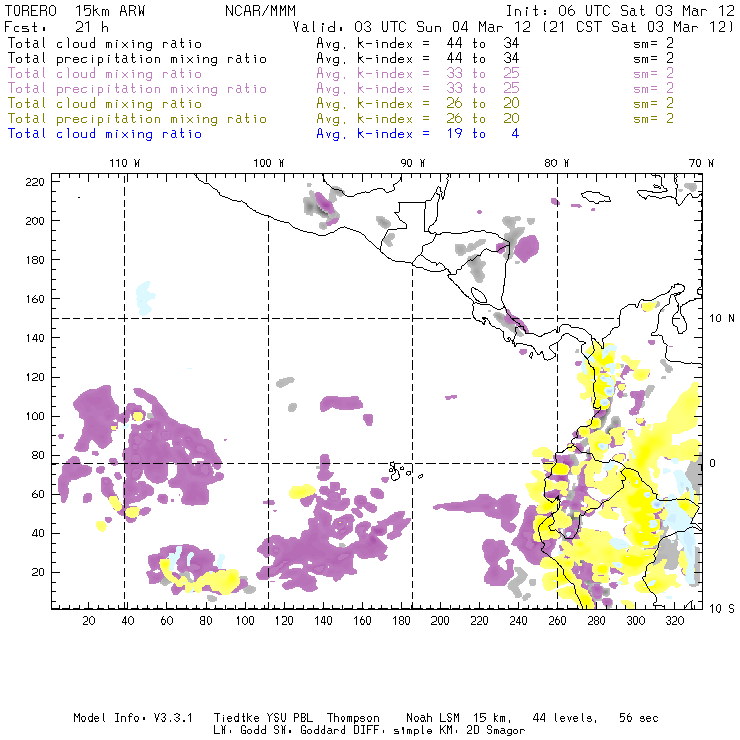Click the "(21 CST Sat 03 Mar 12)" local time text
Viewport: 740px width, 740px height.
pos(638,27)
